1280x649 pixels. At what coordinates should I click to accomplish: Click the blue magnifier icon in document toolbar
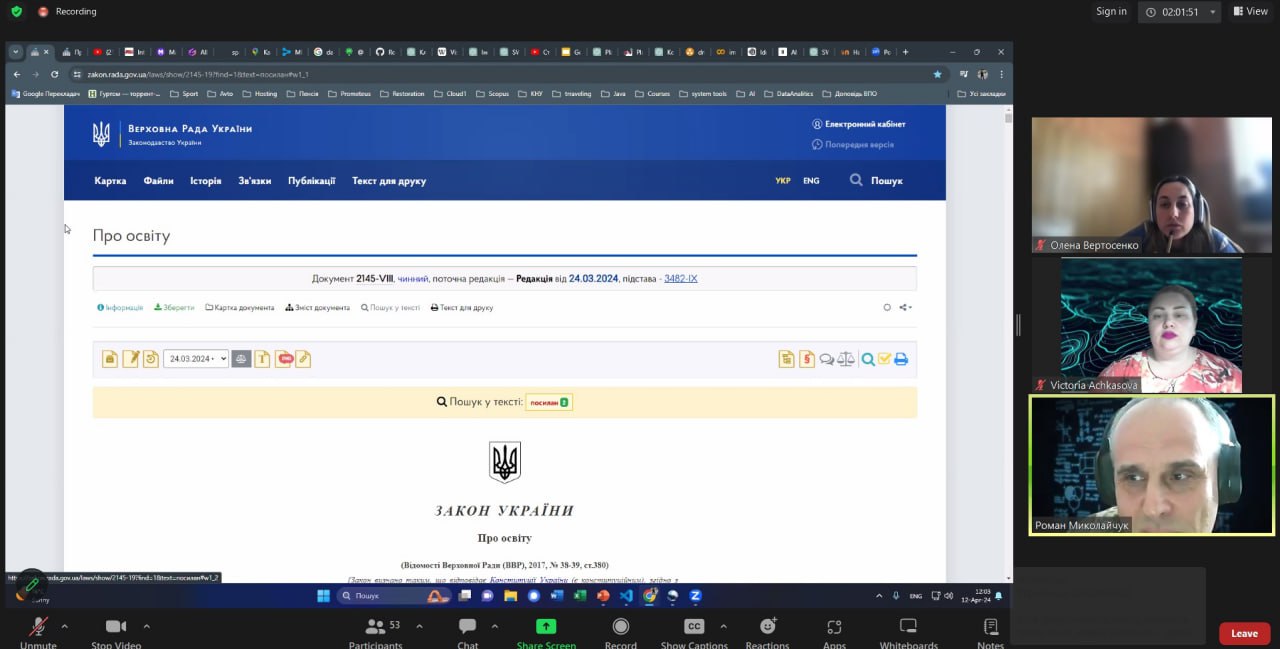[x=868, y=359]
